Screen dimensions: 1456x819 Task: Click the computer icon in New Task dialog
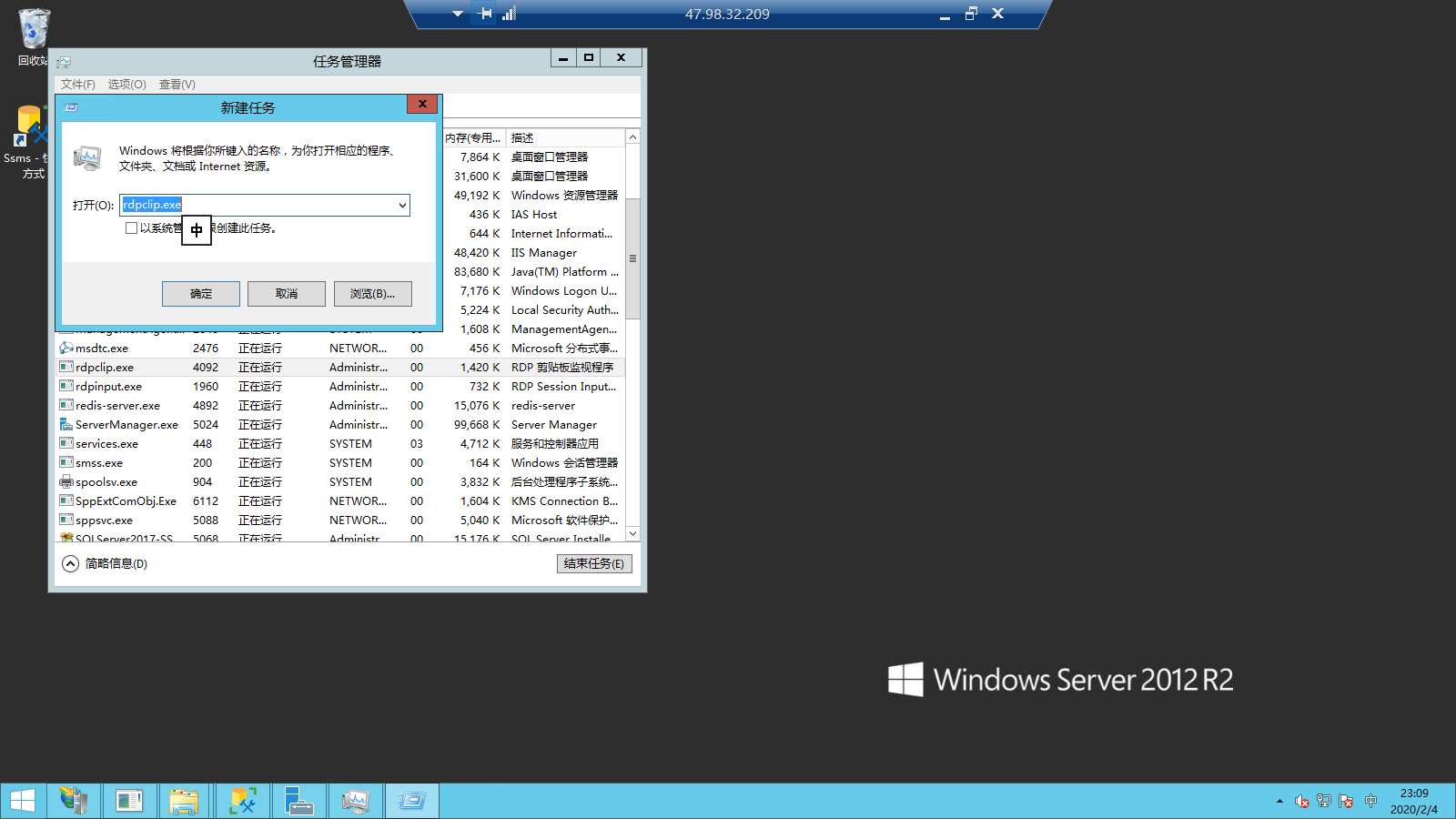pos(87,158)
